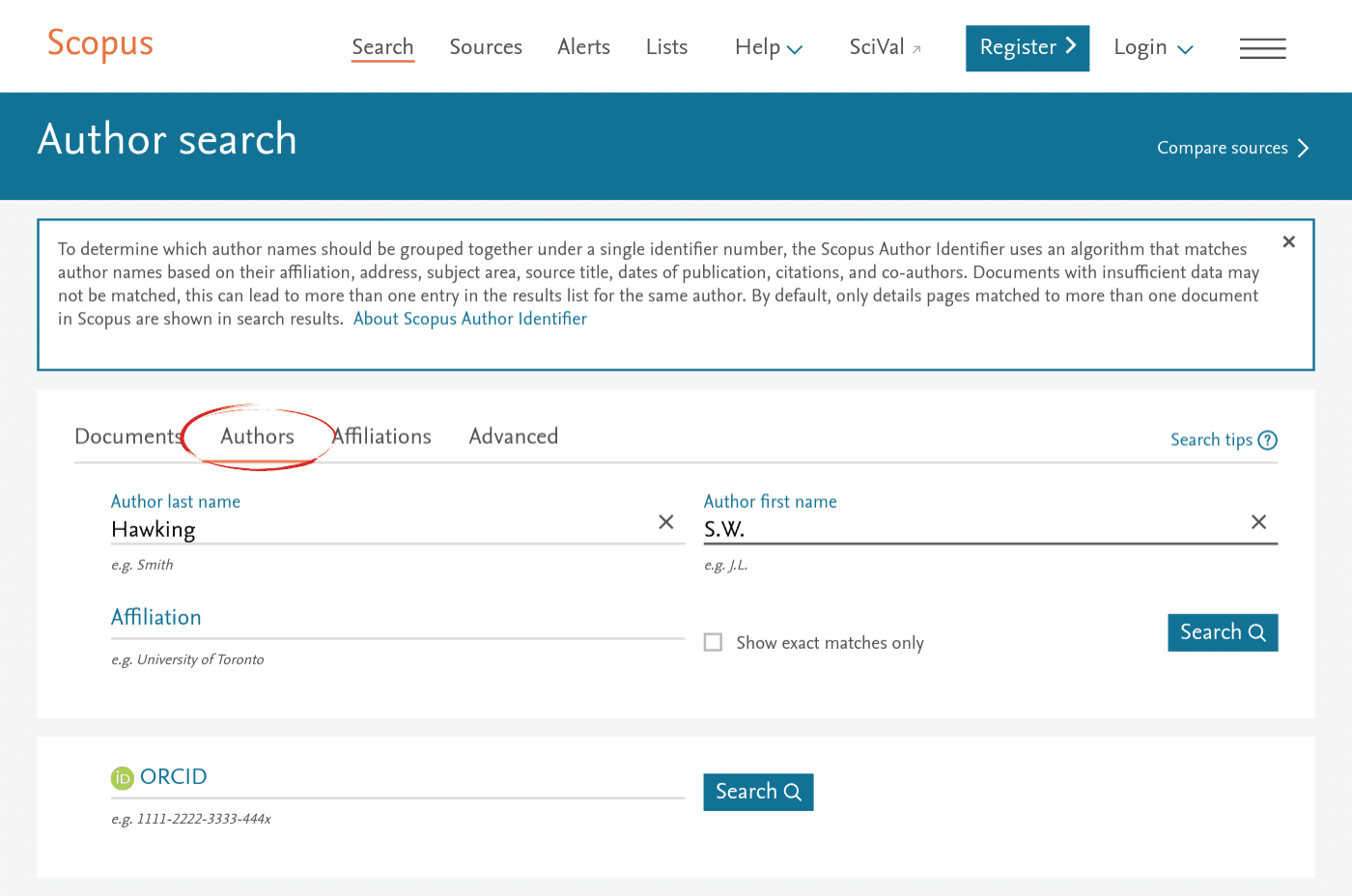Dismiss the Author Identifier info banner
This screenshot has height=896, width=1352.
(1288, 241)
